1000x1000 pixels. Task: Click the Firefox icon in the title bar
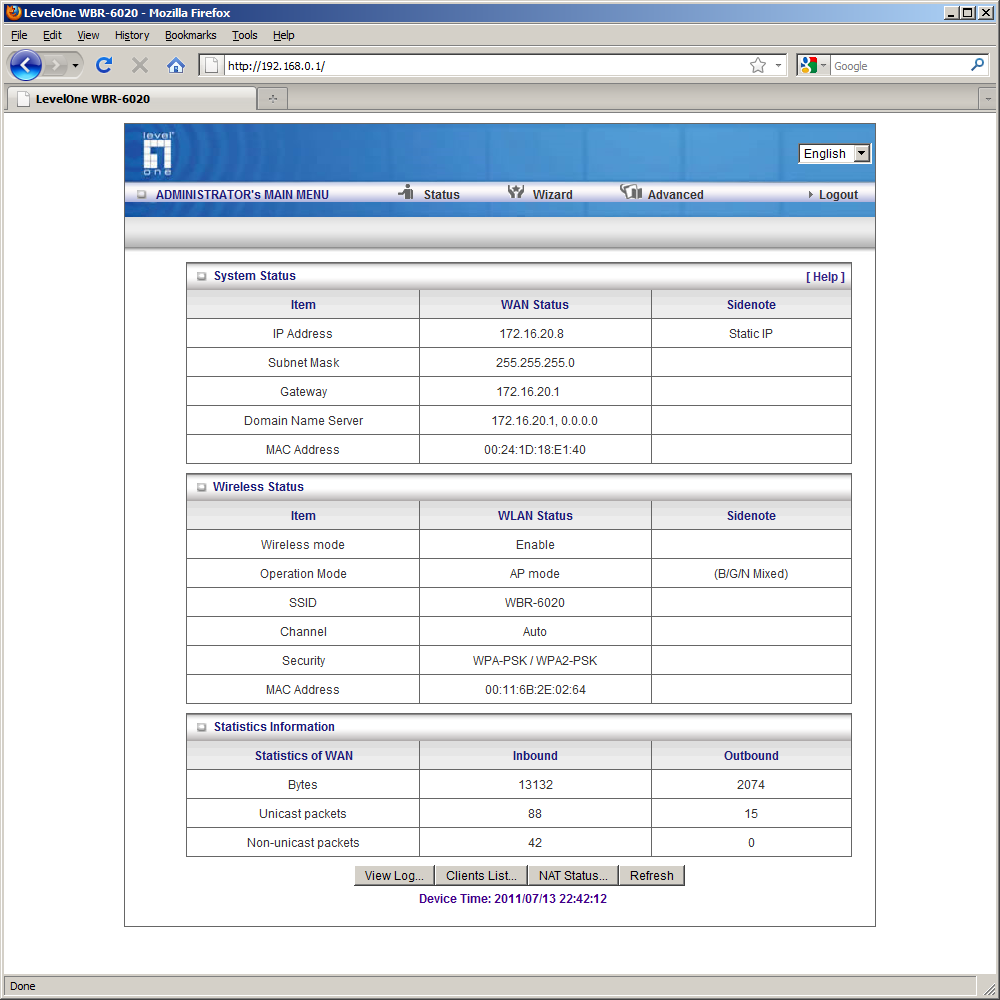(x=13, y=12)
